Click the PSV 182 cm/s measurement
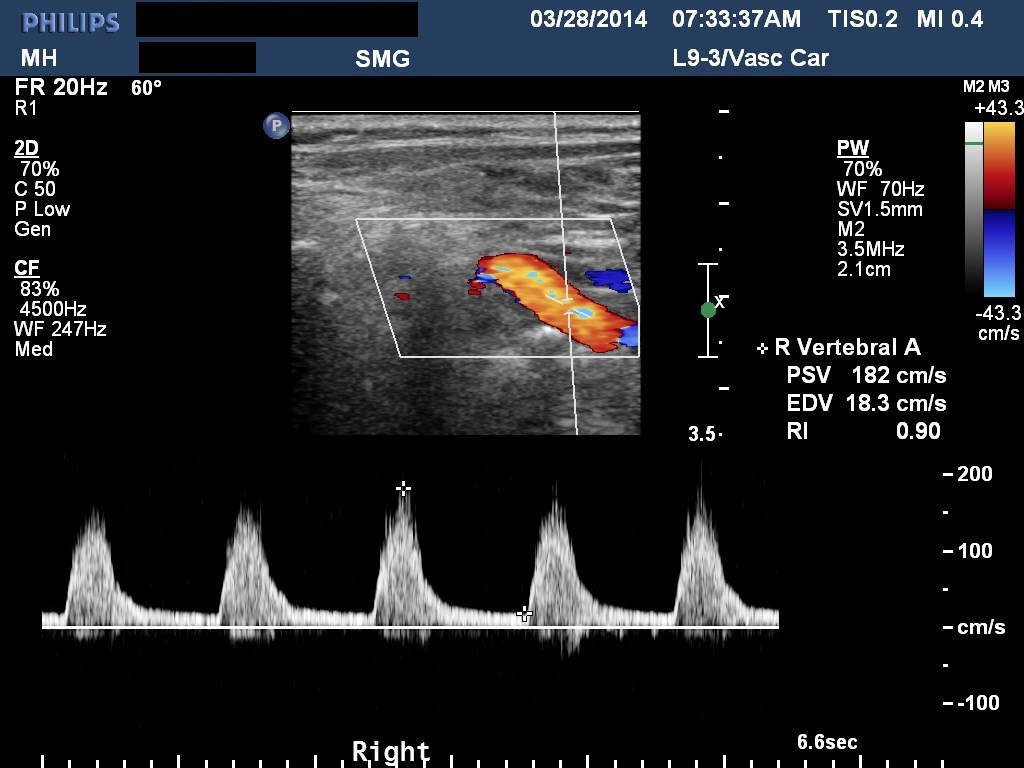 866,376
